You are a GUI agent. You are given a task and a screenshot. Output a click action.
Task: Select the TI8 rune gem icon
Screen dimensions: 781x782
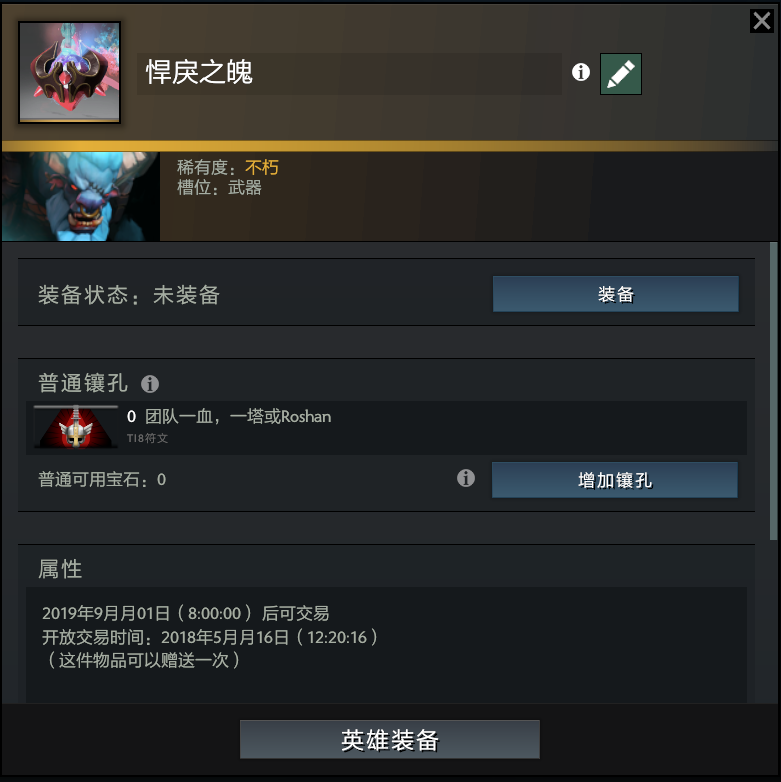click(x=76, y=426)
